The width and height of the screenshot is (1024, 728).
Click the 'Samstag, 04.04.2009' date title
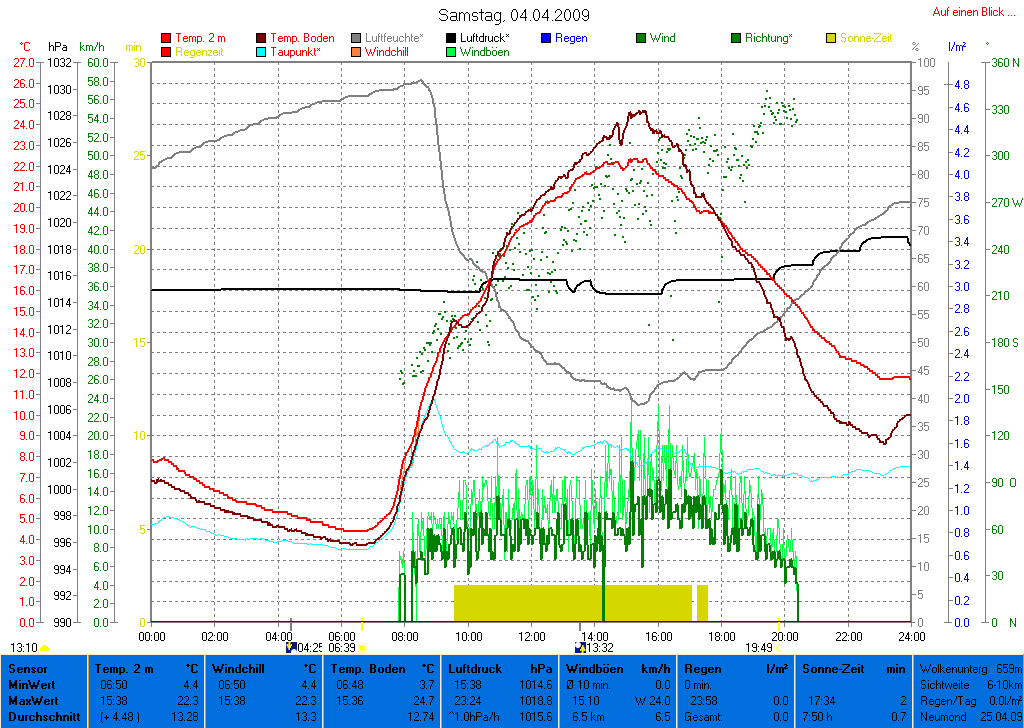pyautogui.click(x=514, y=15)
